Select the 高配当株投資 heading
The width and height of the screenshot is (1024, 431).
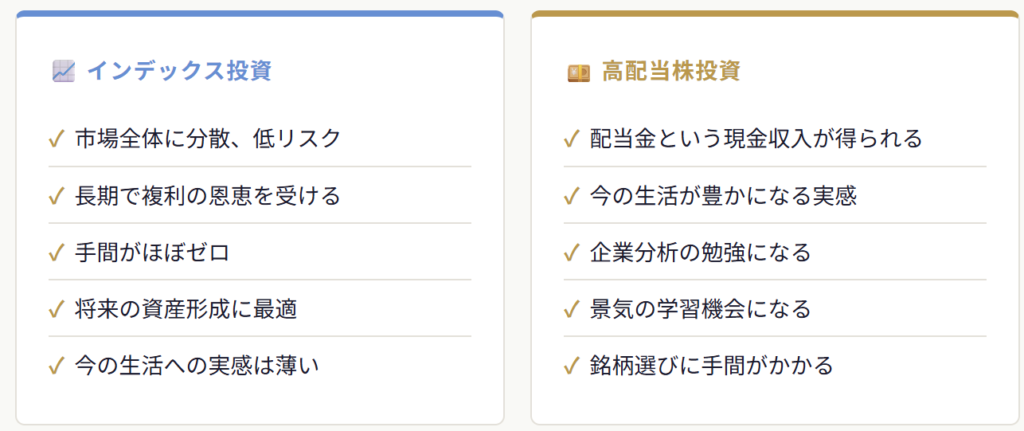coord(671,72)
